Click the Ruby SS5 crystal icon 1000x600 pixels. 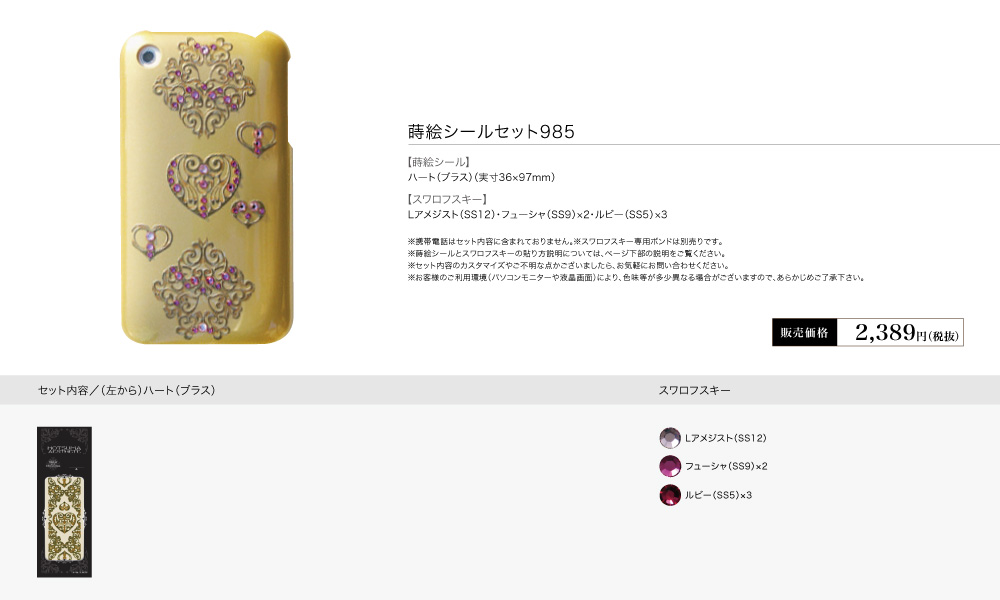click(x=670, y=495)
